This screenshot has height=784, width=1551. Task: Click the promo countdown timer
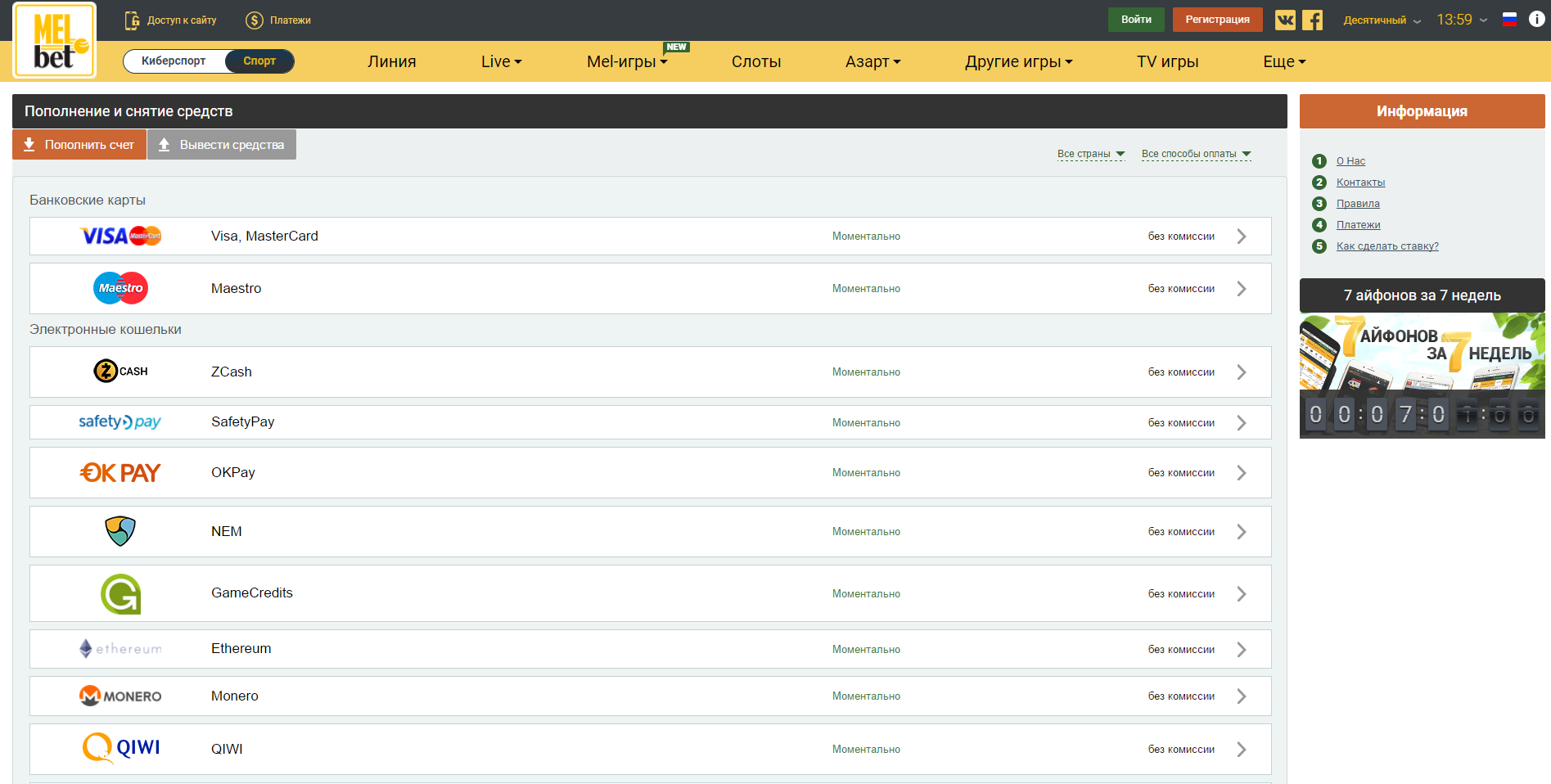pyautogui.click(x=1423, y=415)
